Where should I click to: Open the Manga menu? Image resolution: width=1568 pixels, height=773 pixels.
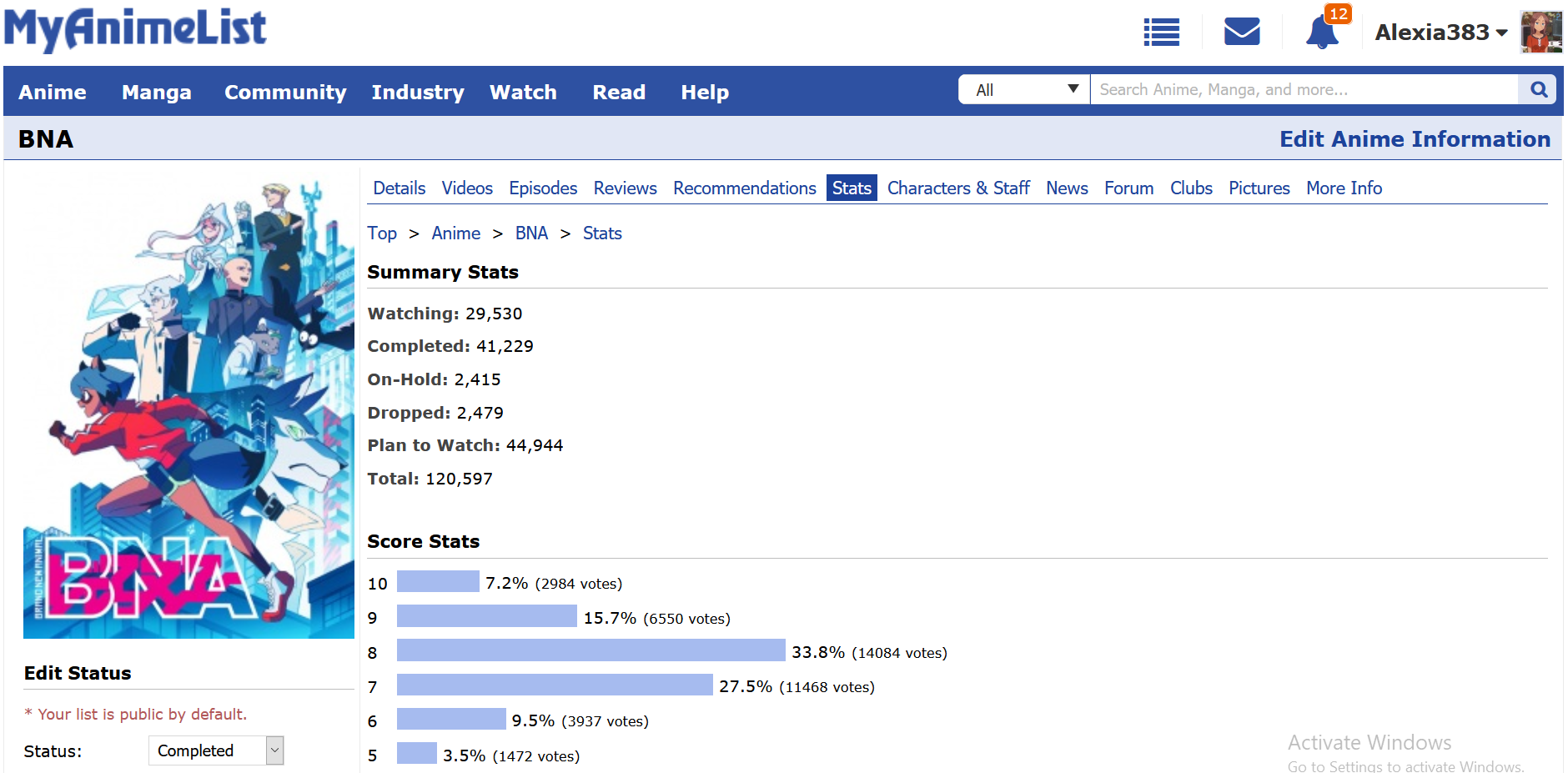coord(157,92)
